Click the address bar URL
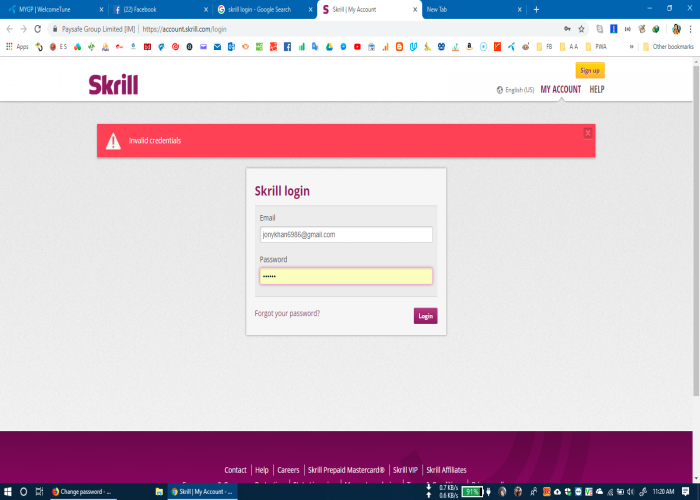 184,29
